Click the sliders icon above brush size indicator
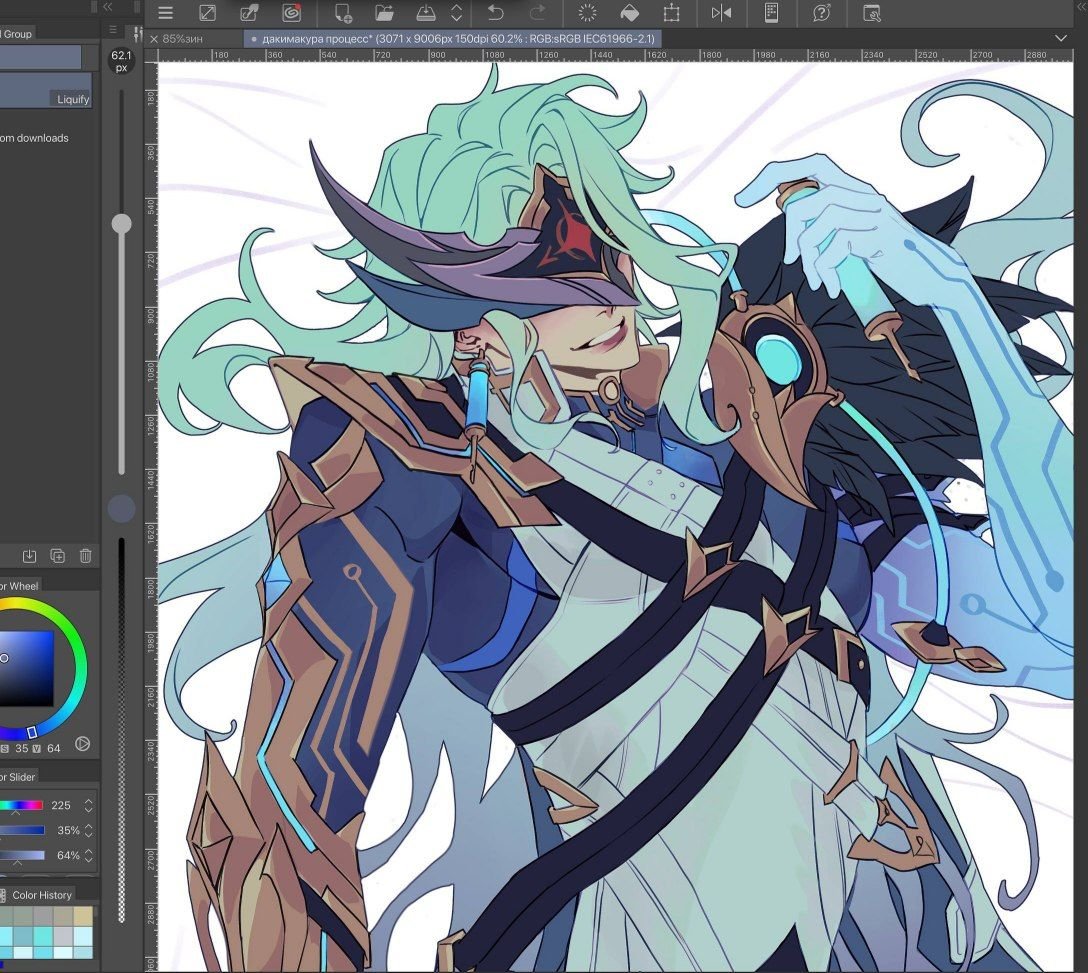1088x973 pixels. tap(137, 34)
